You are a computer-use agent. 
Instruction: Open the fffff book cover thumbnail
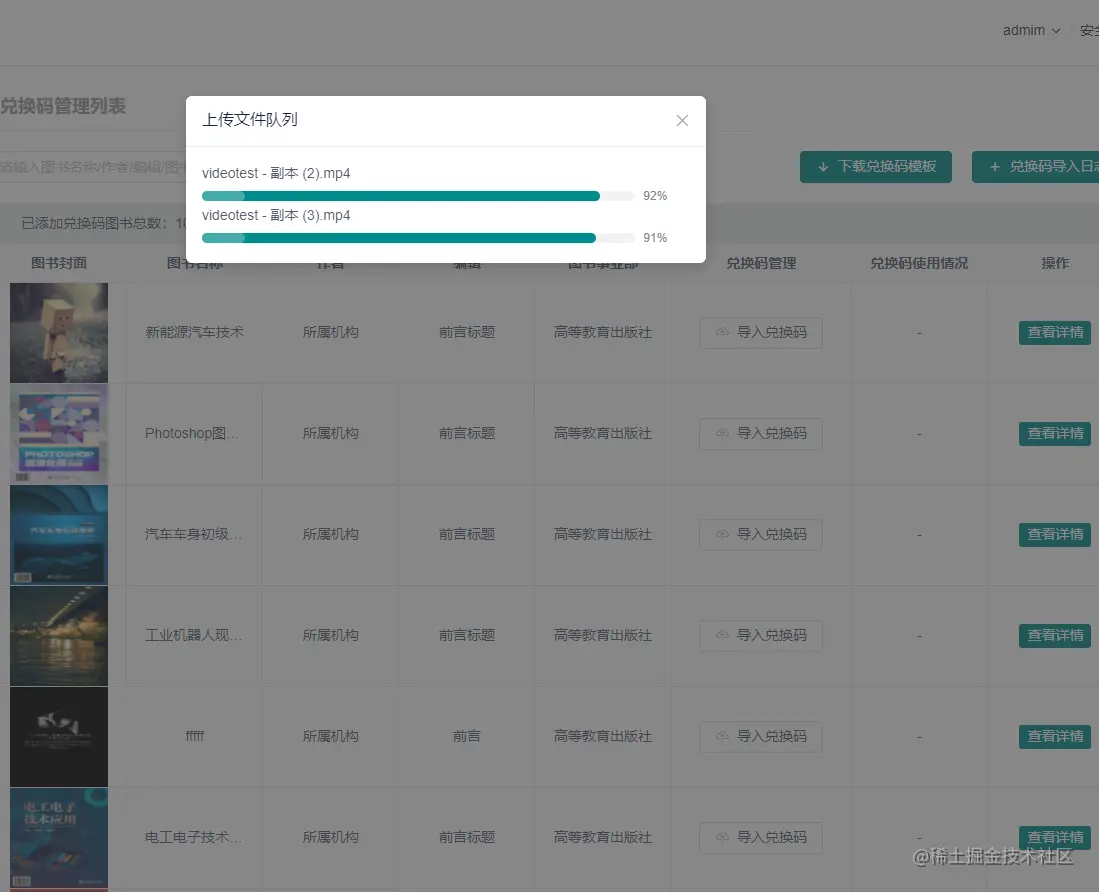click(x=59, y=736)
